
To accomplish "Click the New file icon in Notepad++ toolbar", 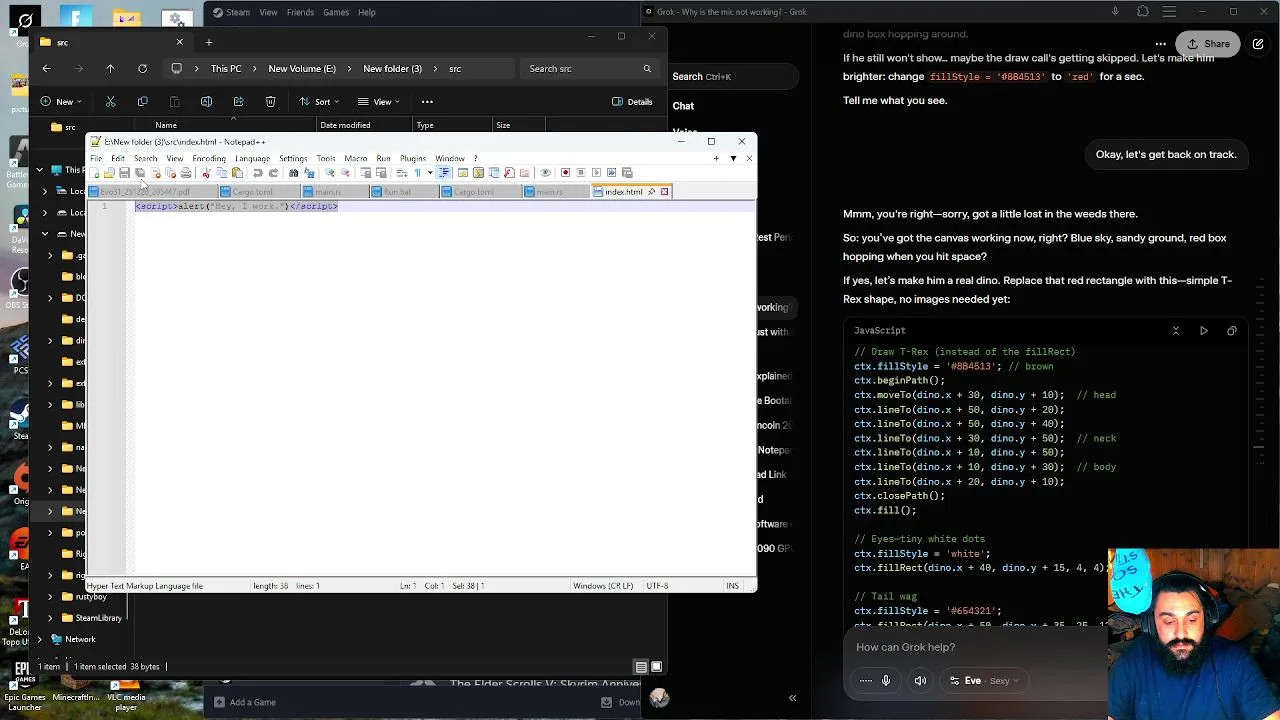I will click(x=94, y=173).
